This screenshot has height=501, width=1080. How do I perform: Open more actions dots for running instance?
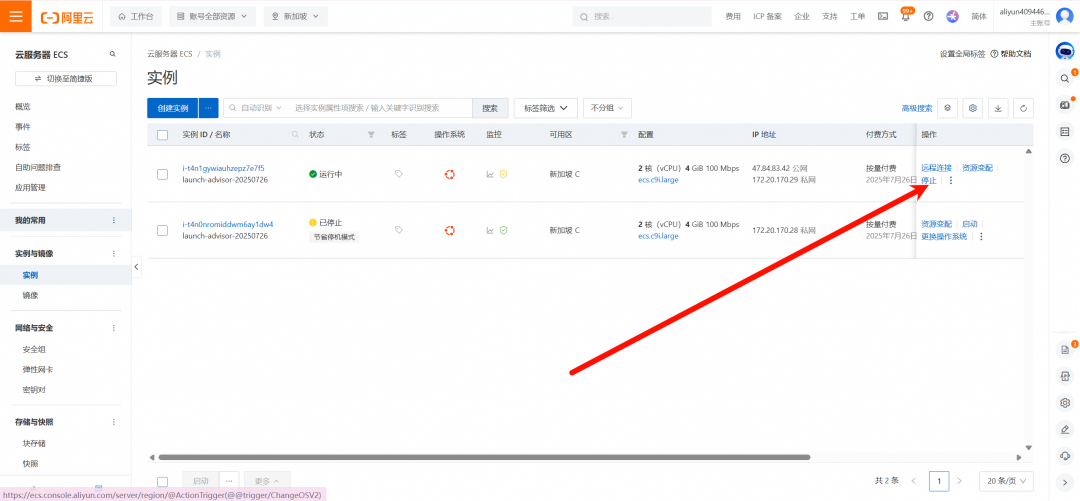pyautogui.click(x=951, y=181)
